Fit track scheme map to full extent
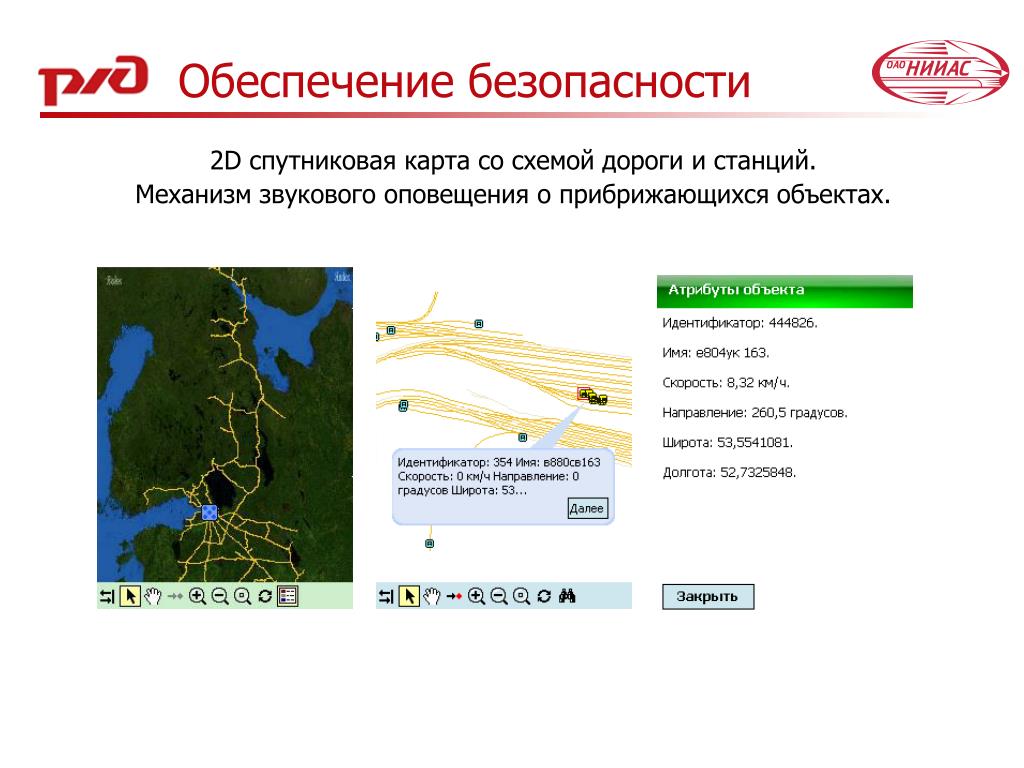Screen dimensions: 1024x768 coord(521,596)
